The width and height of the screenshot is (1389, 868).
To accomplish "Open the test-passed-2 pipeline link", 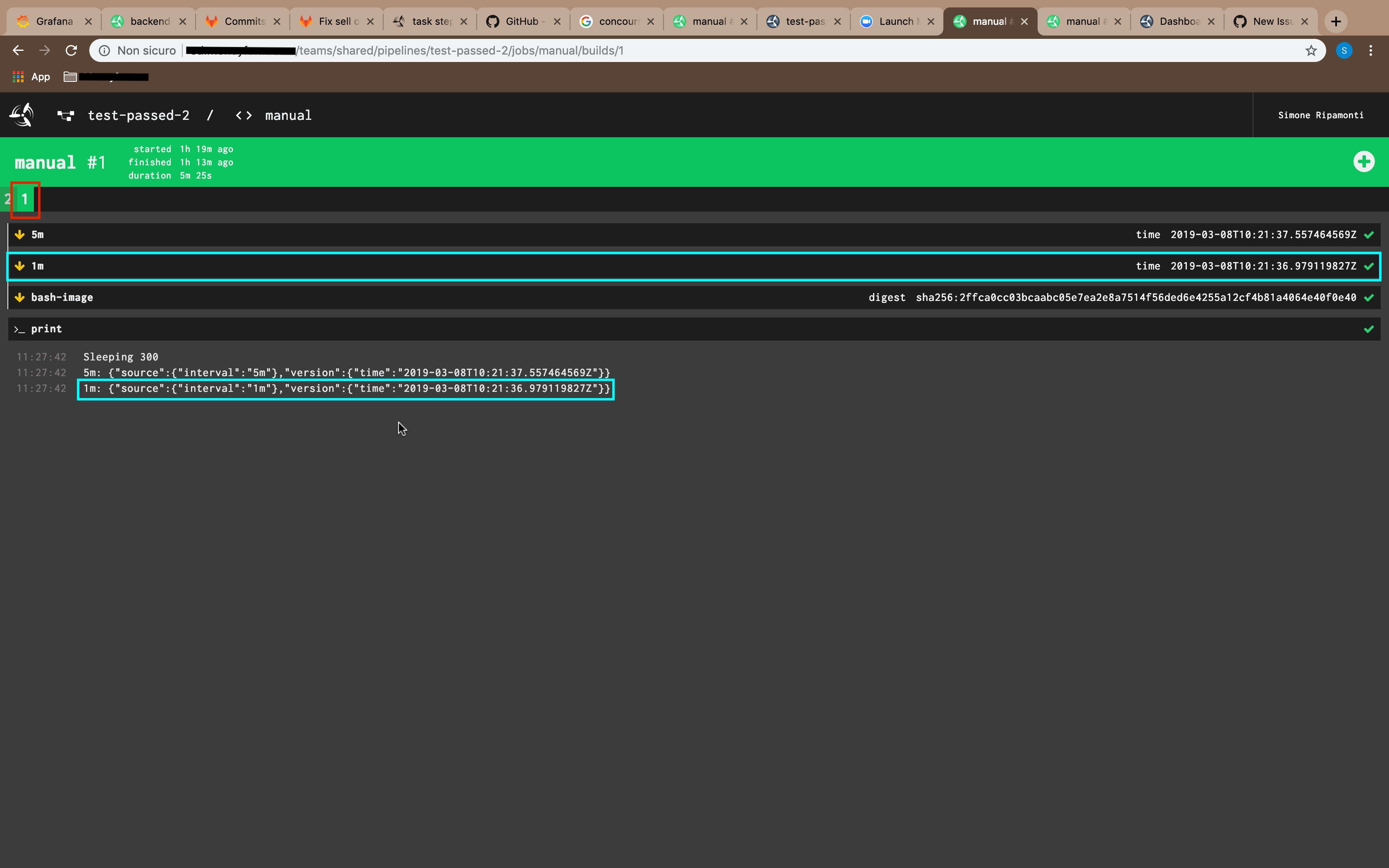I will click(138, 115).
